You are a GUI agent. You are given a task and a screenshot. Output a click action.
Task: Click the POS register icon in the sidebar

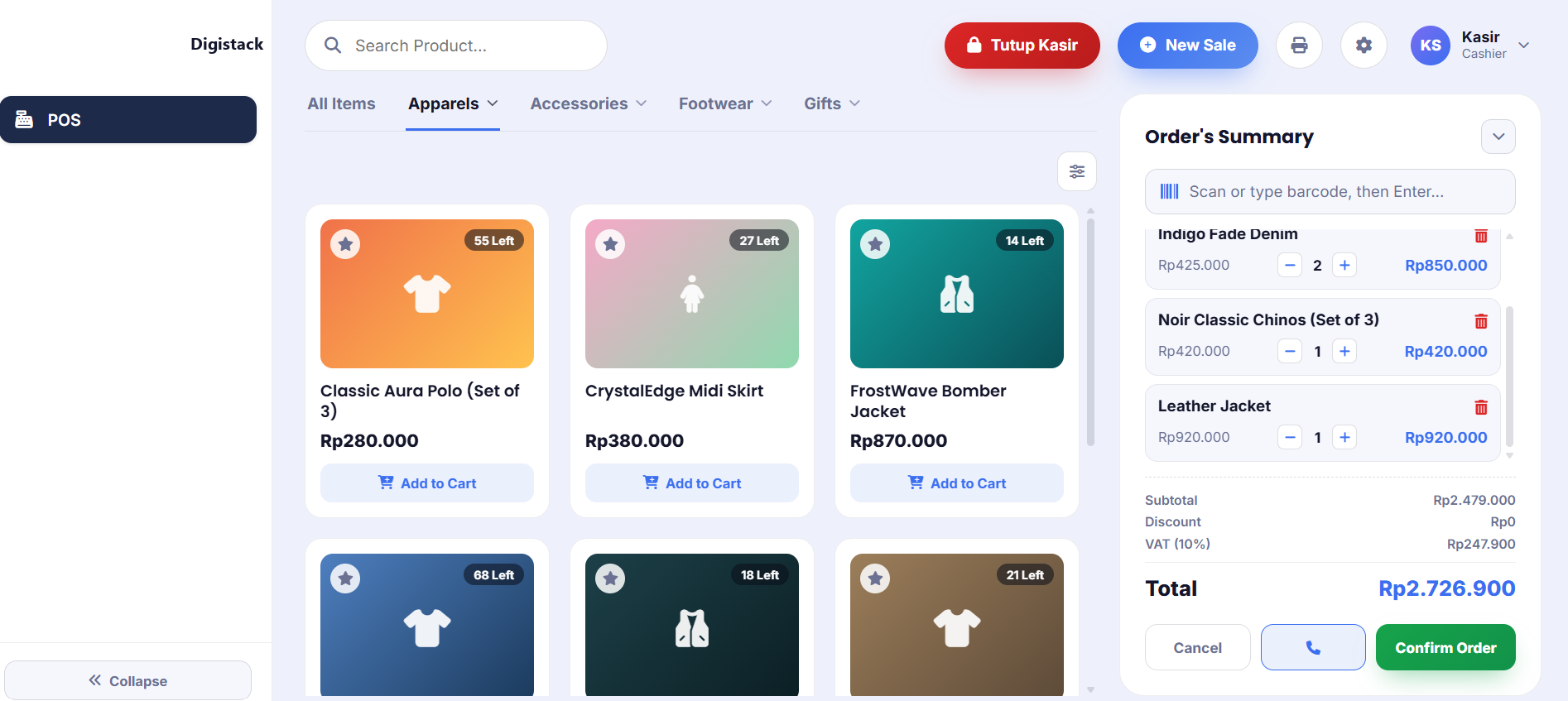(24, 119)
